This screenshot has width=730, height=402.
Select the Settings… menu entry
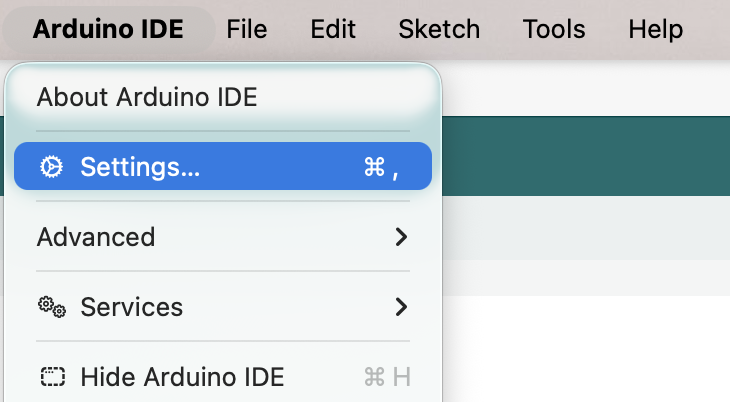(140, 167)
